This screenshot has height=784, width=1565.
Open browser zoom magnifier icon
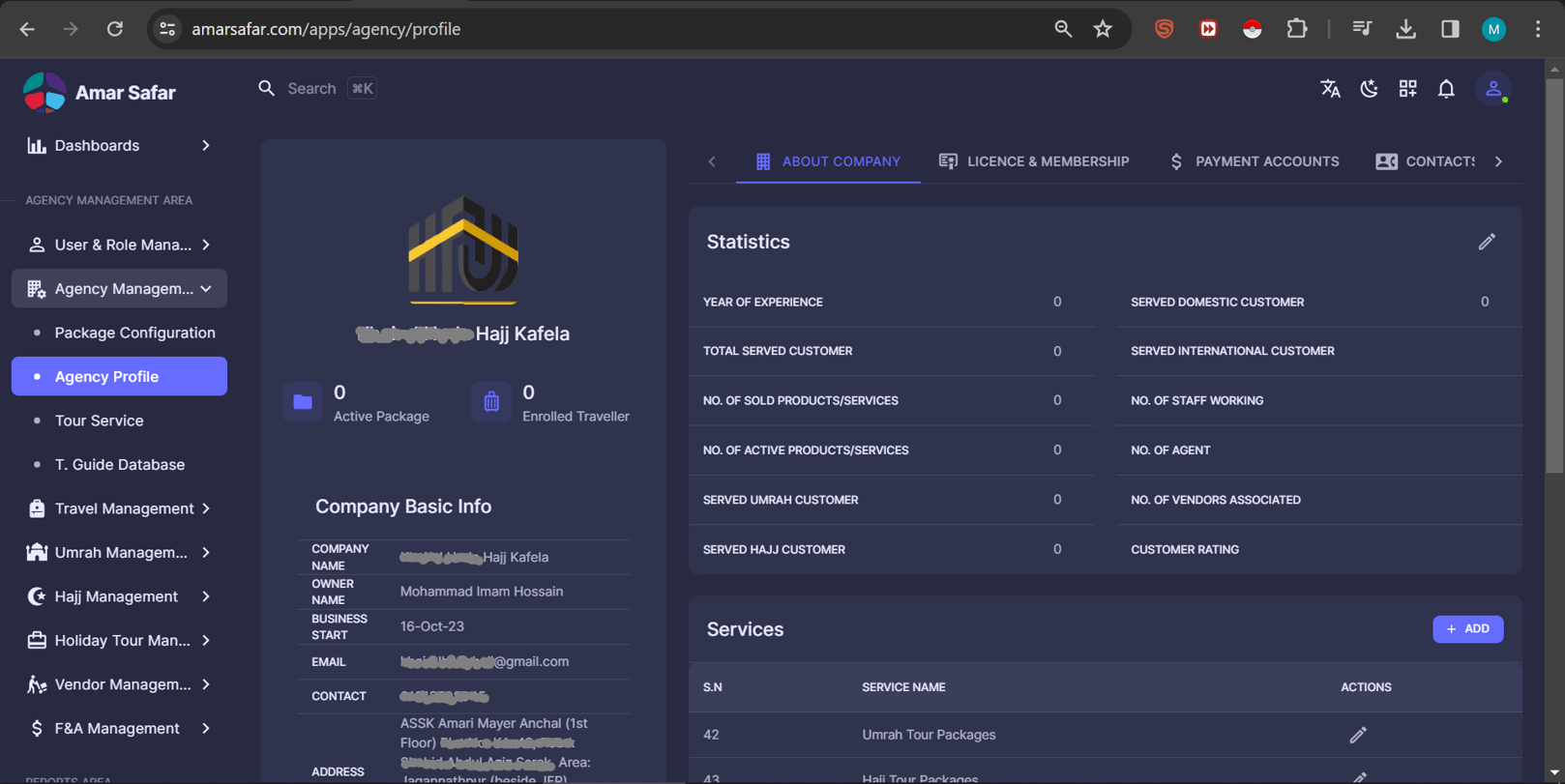click(1063, 29)
